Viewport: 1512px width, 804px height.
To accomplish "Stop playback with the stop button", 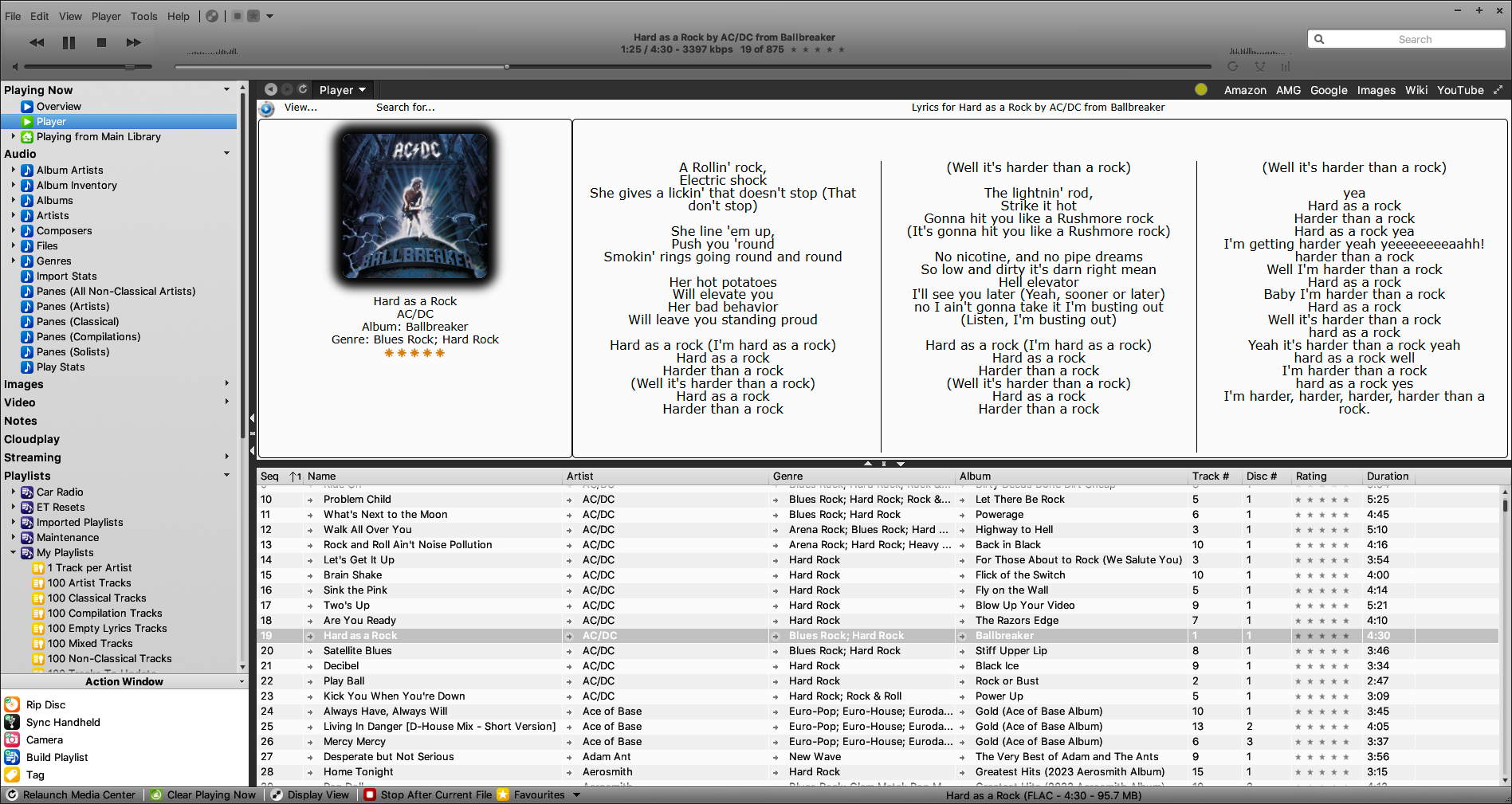I will click(x=101, y=42).
